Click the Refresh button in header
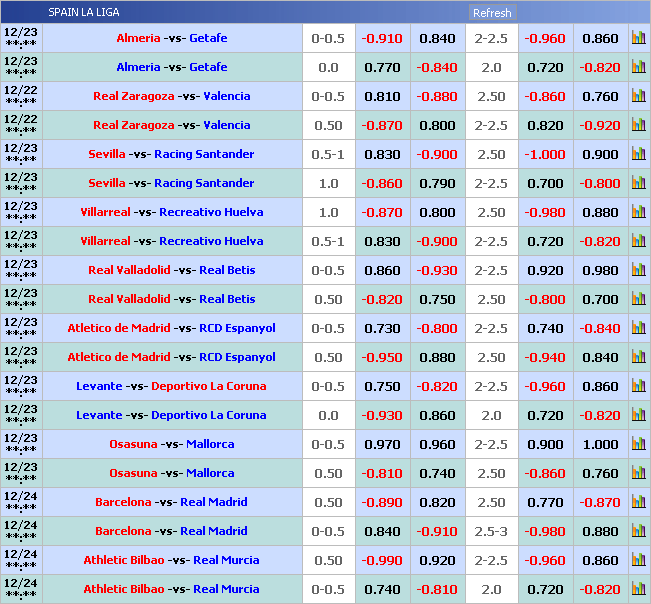This screenshot has height=604, width=651. 492,13
